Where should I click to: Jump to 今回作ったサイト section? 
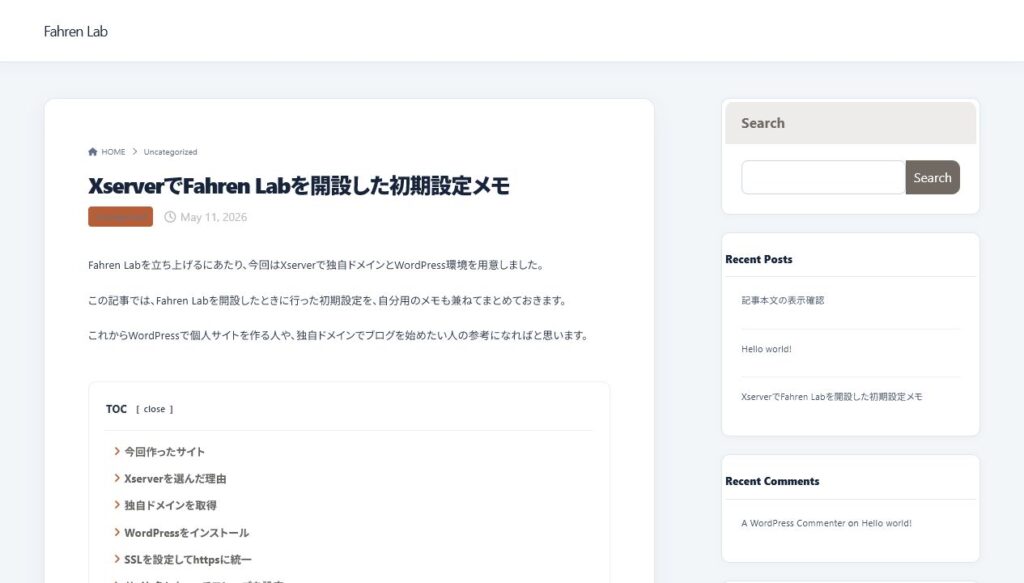[x=165, y=452]
